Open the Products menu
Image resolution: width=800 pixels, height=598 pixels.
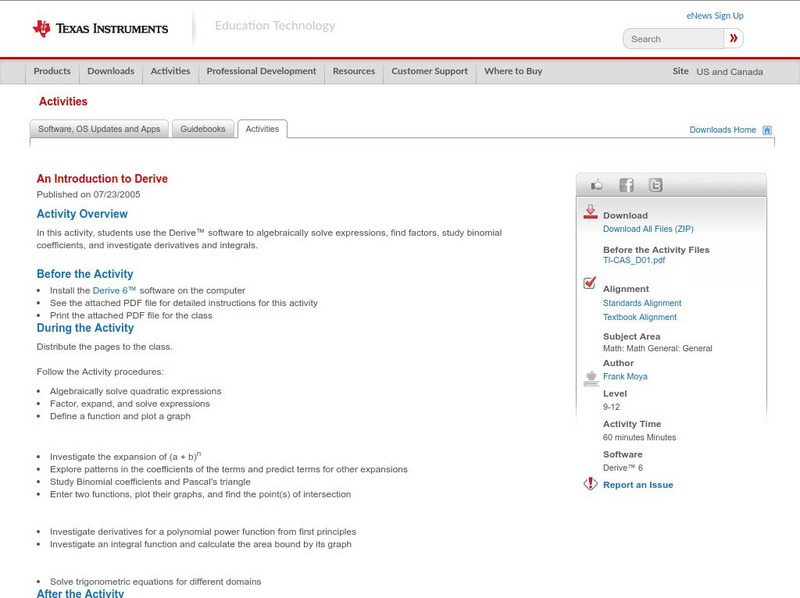tap(52, 71)
